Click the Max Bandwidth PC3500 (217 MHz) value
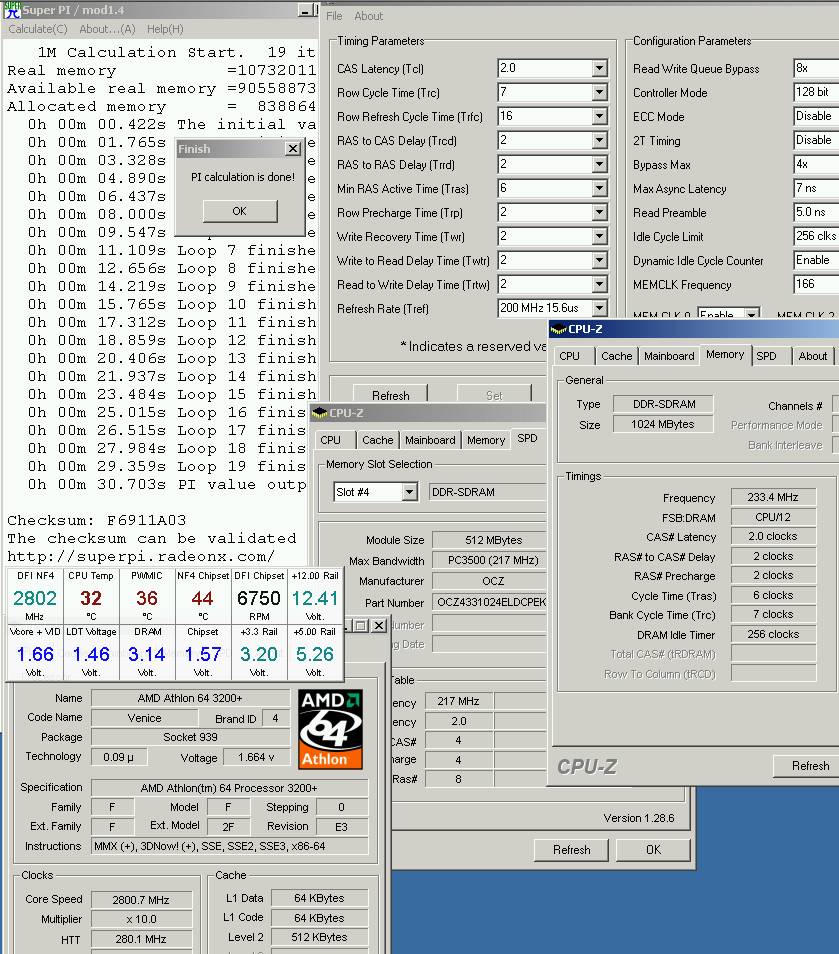Viewport: 839px width, 954px height. [489, 560]
